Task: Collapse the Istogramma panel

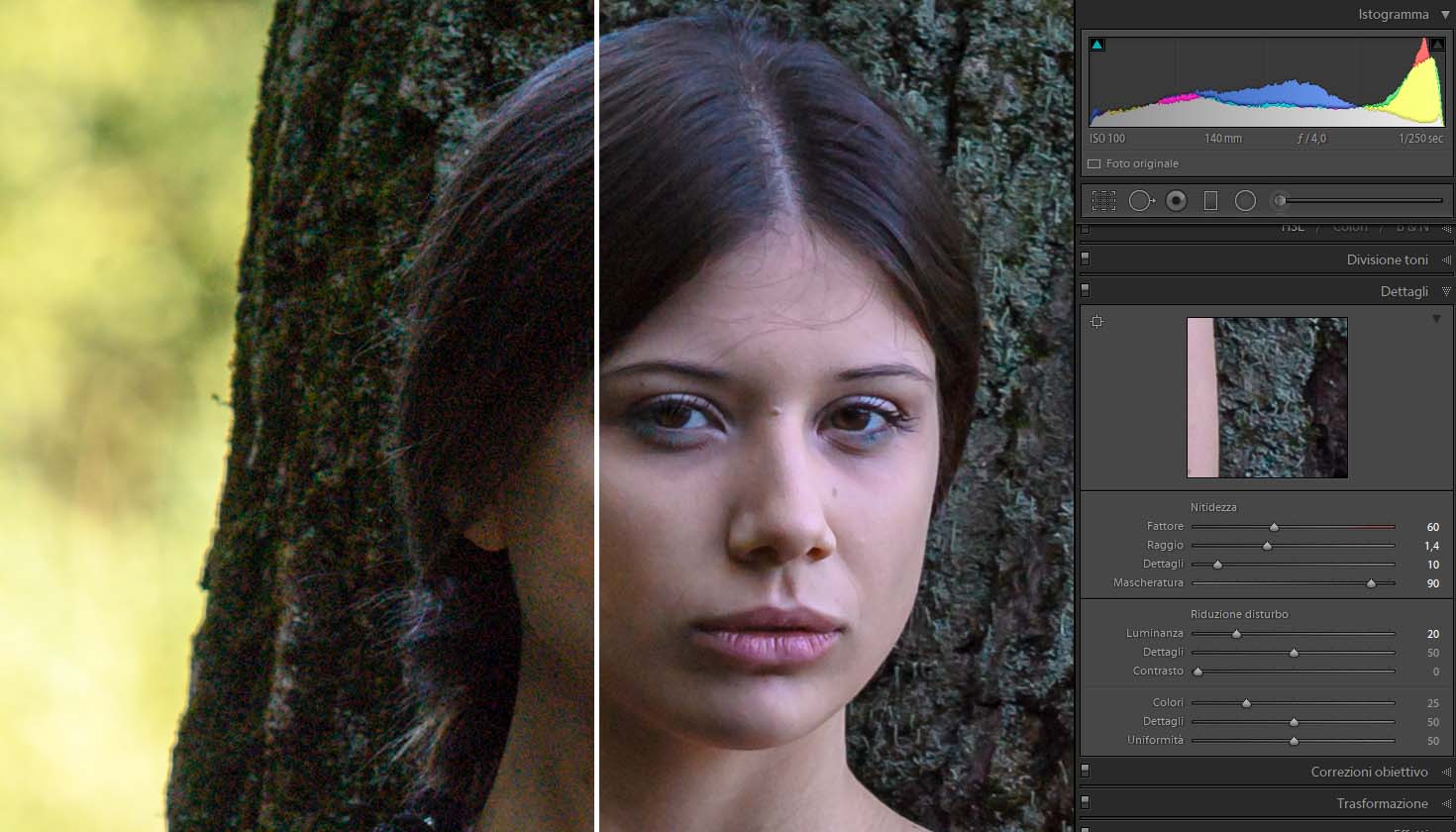Action: tap(1446, 15)
